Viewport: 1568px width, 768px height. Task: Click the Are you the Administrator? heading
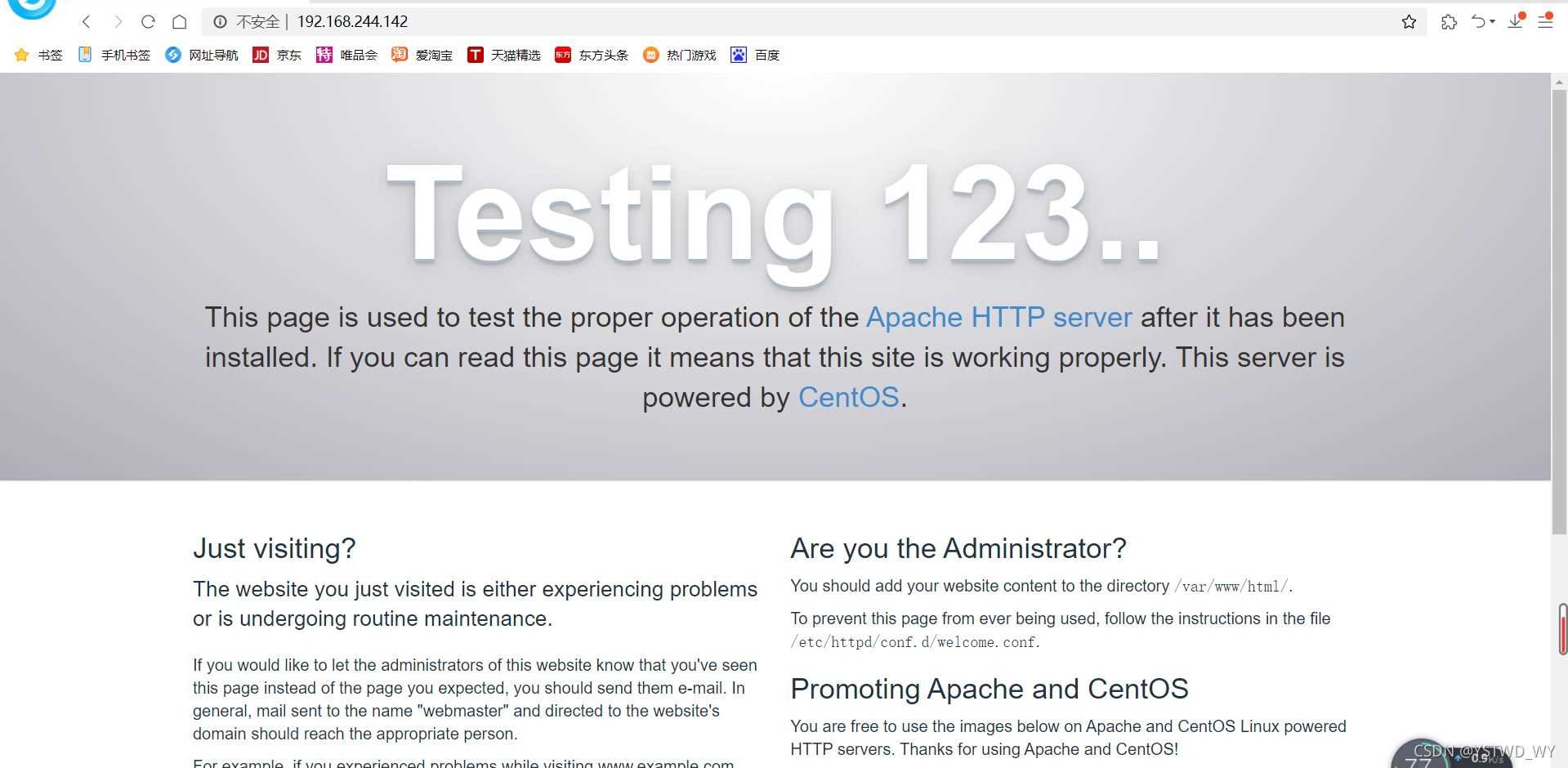[x=958, y=548]
